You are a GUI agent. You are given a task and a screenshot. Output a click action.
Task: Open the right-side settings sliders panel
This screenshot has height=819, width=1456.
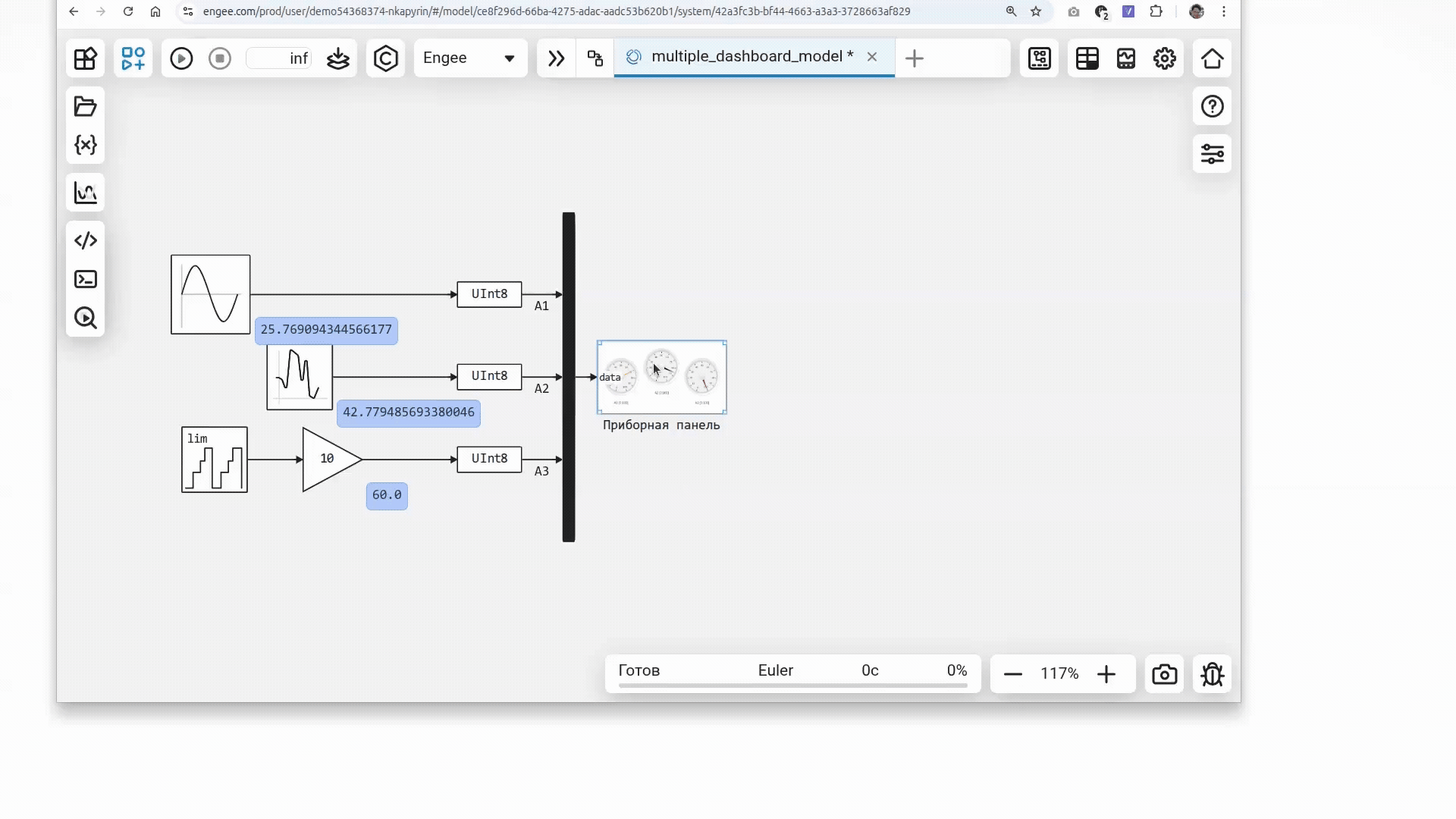1212,154
